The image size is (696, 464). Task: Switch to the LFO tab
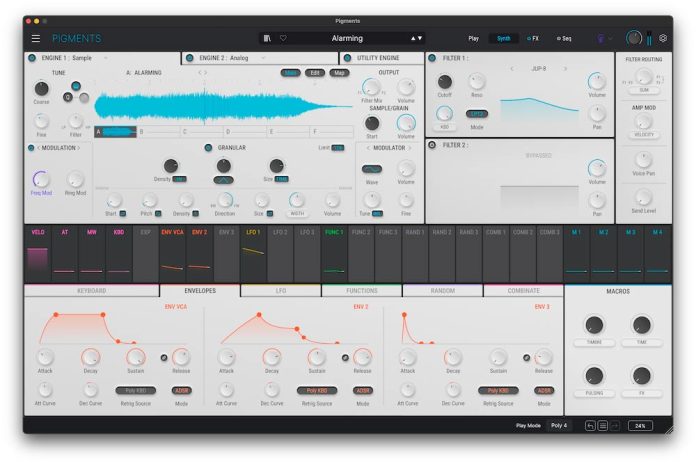tap(280, 291)
